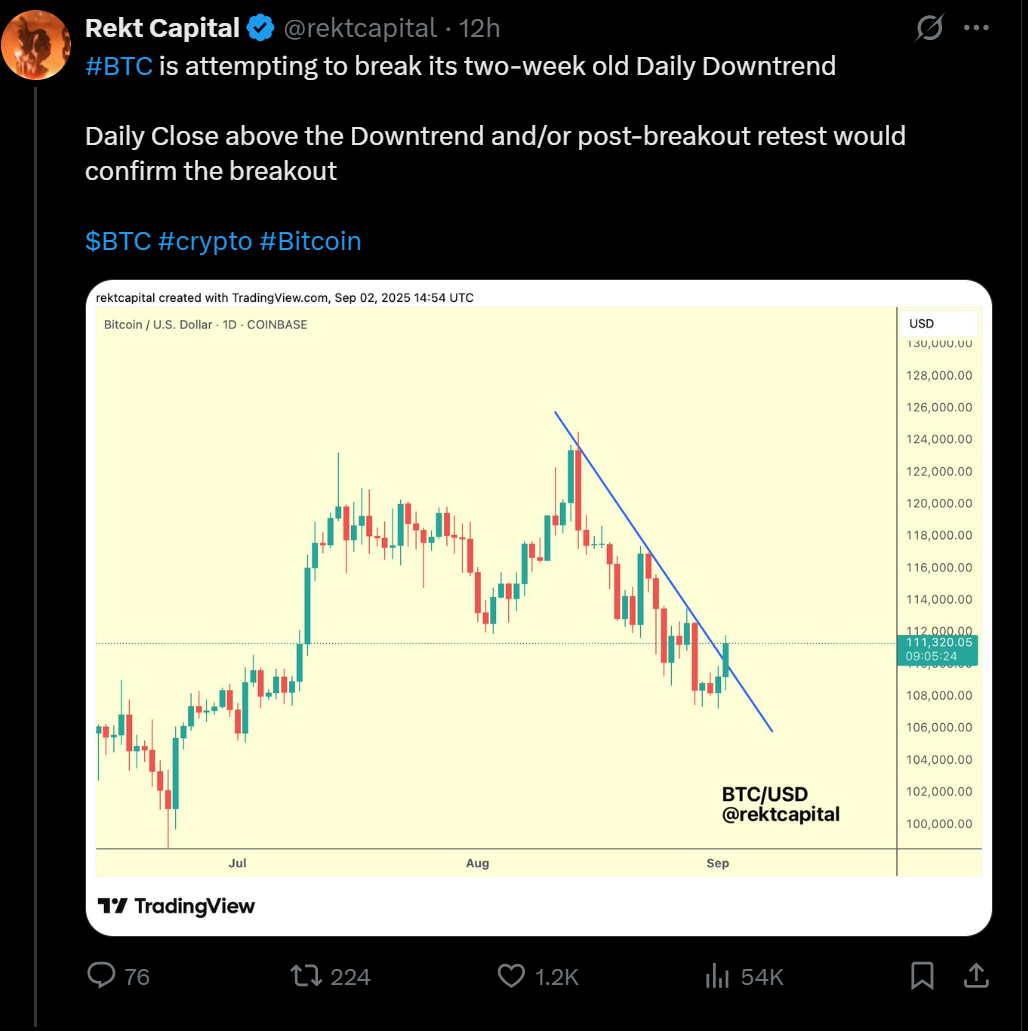Open the Rekt Capital display name link
1028x1031 pixels.
(x=162, y=29)
